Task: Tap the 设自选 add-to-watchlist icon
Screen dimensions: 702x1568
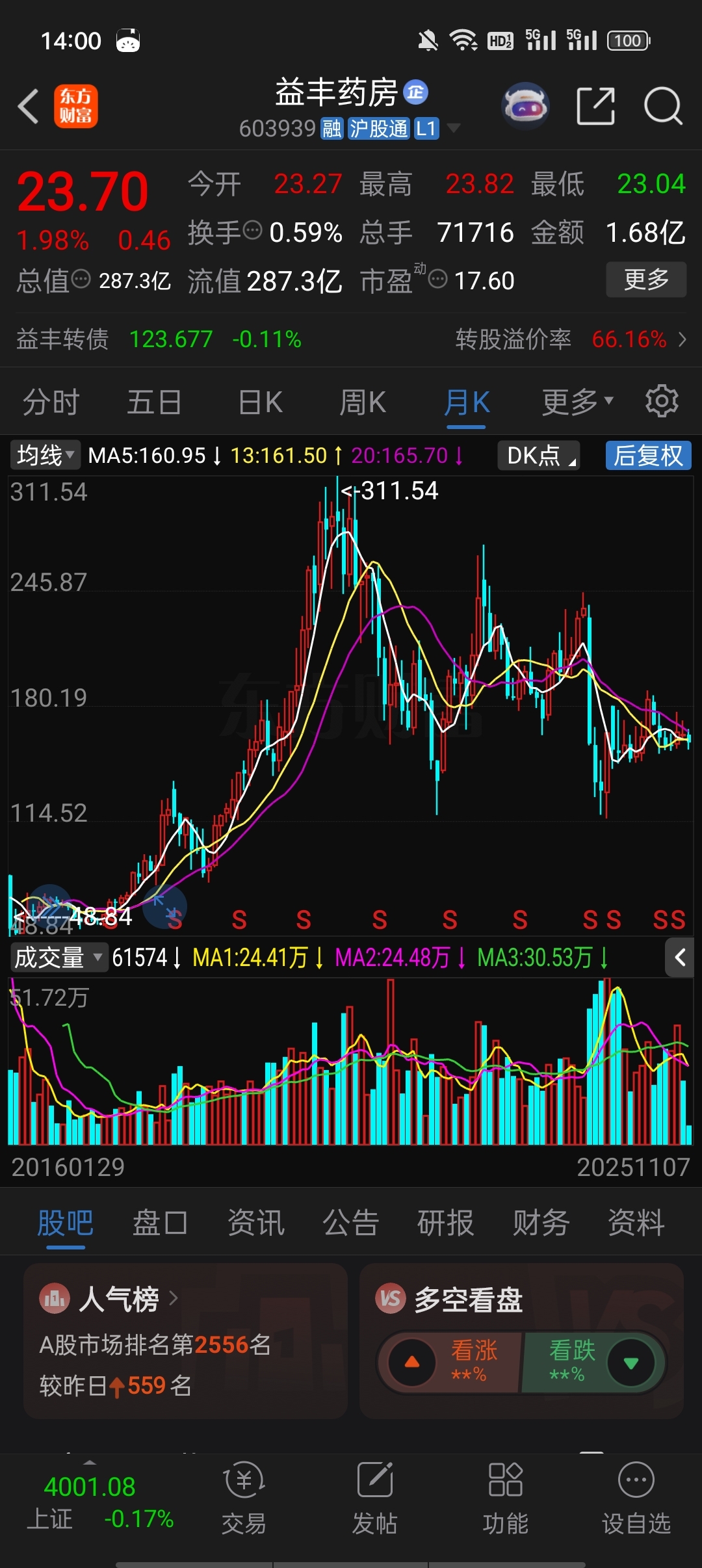Action: click(636, 1480)
